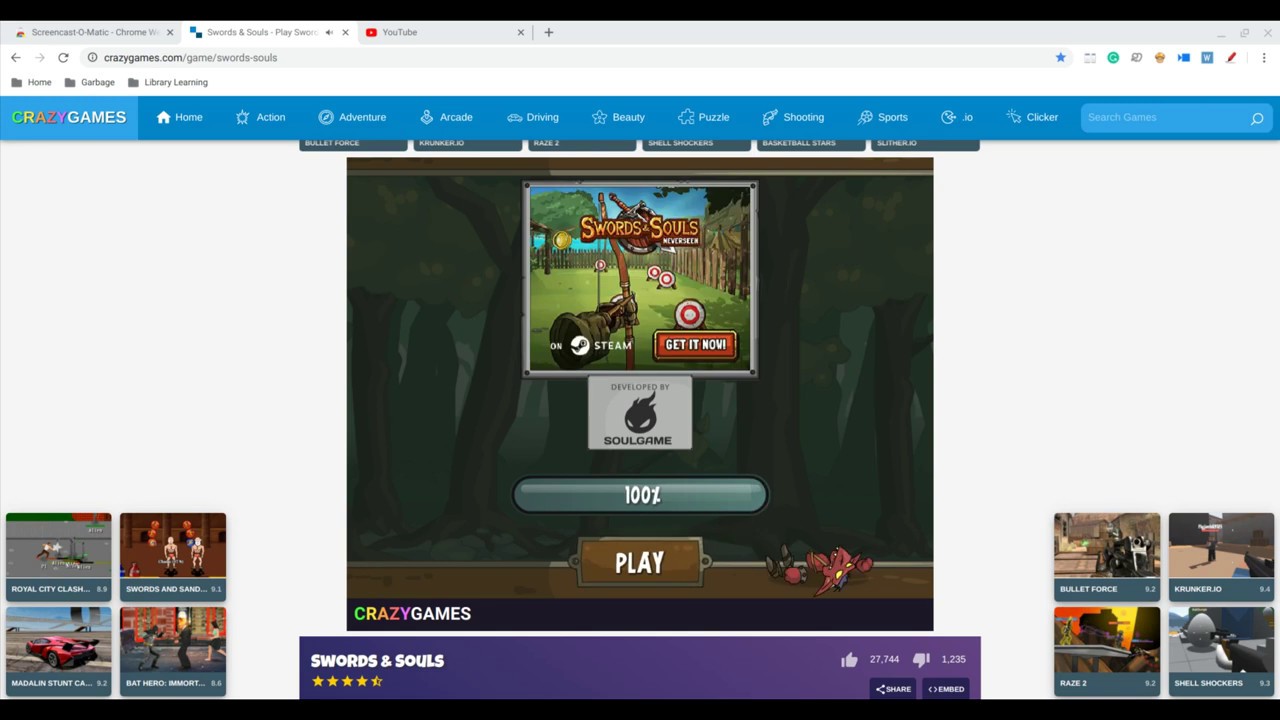
Task: Click the red pen extension icon
Action: coord(1231,58)
